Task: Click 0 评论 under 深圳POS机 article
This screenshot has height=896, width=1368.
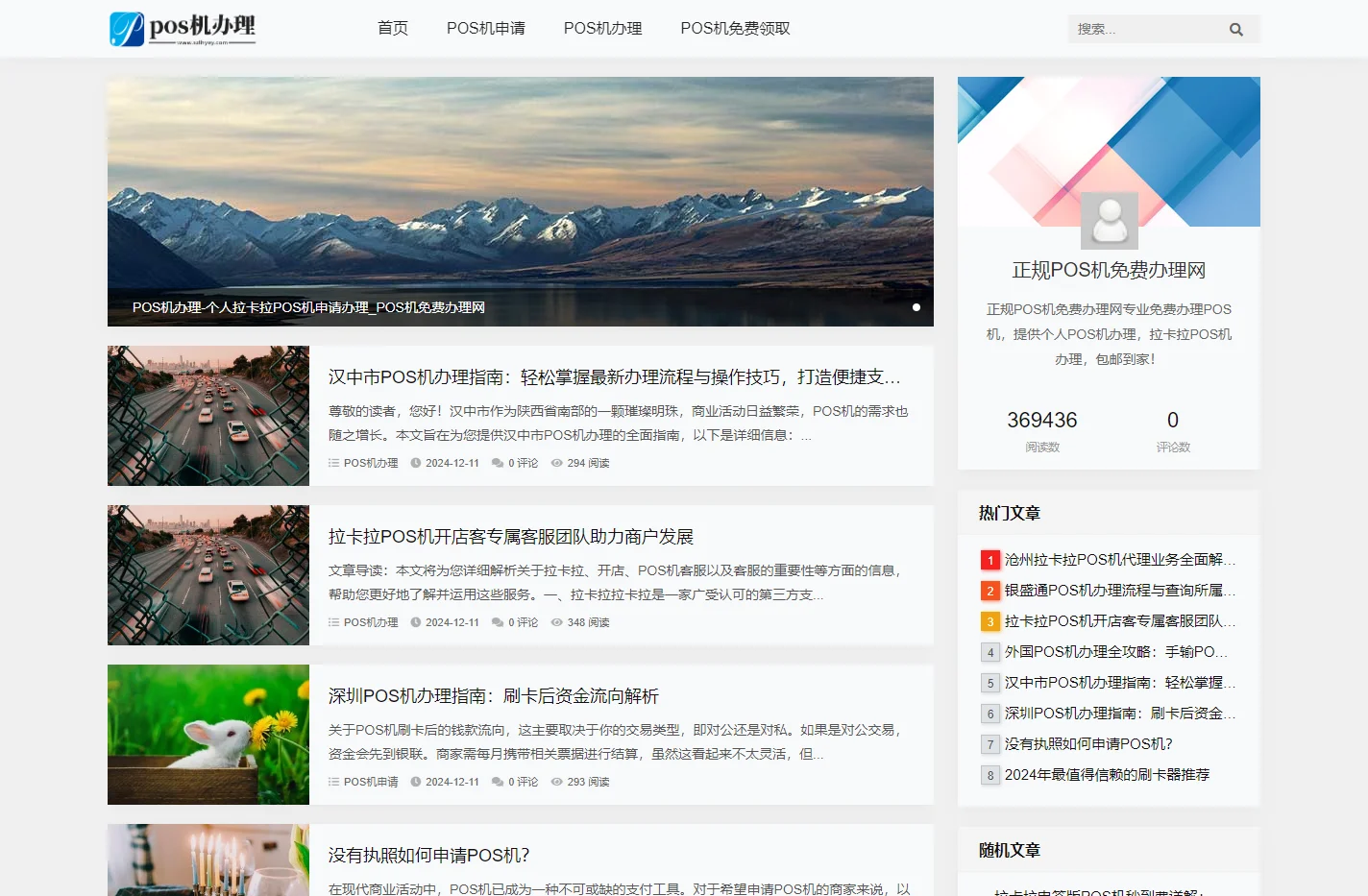Action: pos(524,782)
